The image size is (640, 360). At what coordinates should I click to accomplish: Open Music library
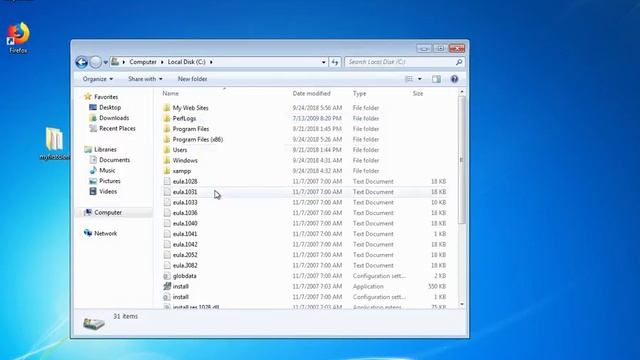click(107, 170)
